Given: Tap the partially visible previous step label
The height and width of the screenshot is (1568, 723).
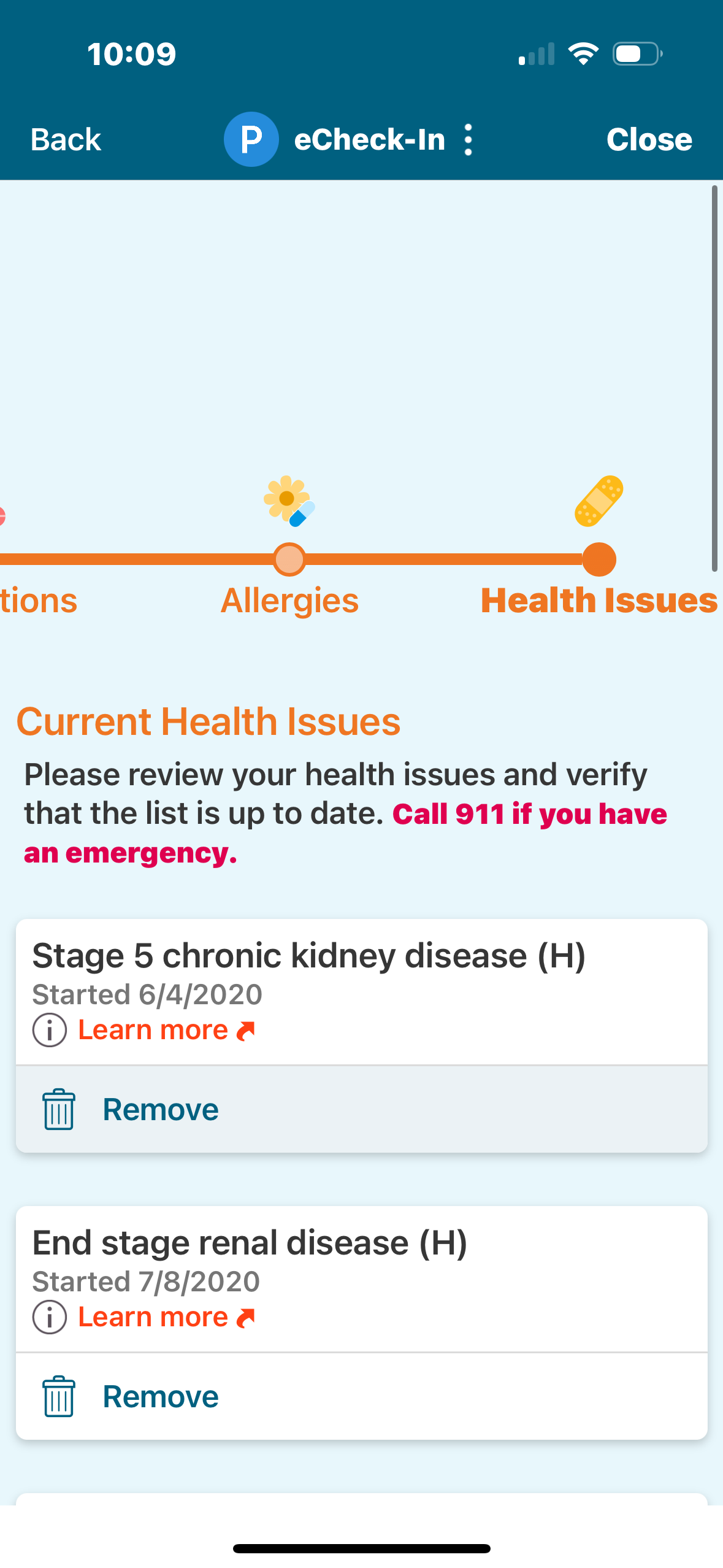Looking at the screenshot, I should 38,601.
